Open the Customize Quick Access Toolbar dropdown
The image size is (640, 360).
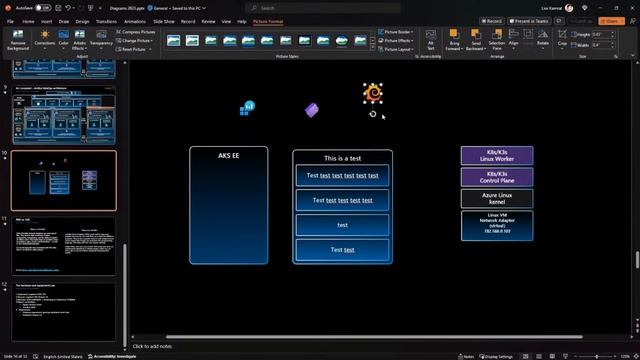(100, 8)
